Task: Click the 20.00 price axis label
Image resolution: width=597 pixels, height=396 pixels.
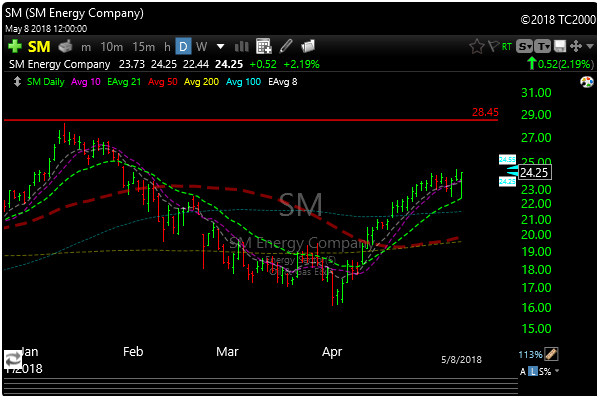Action: point(536,235)
